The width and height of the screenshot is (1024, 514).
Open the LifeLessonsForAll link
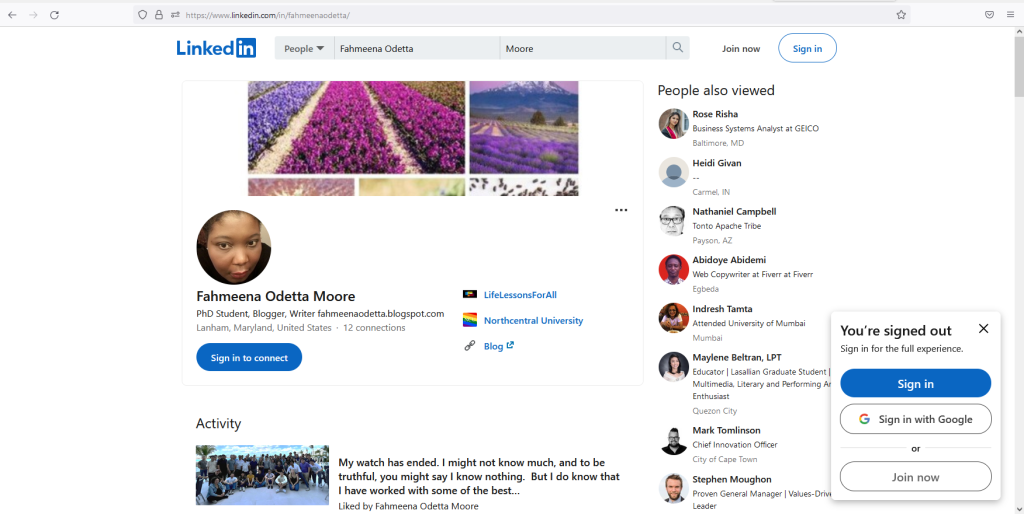point(520,295)
